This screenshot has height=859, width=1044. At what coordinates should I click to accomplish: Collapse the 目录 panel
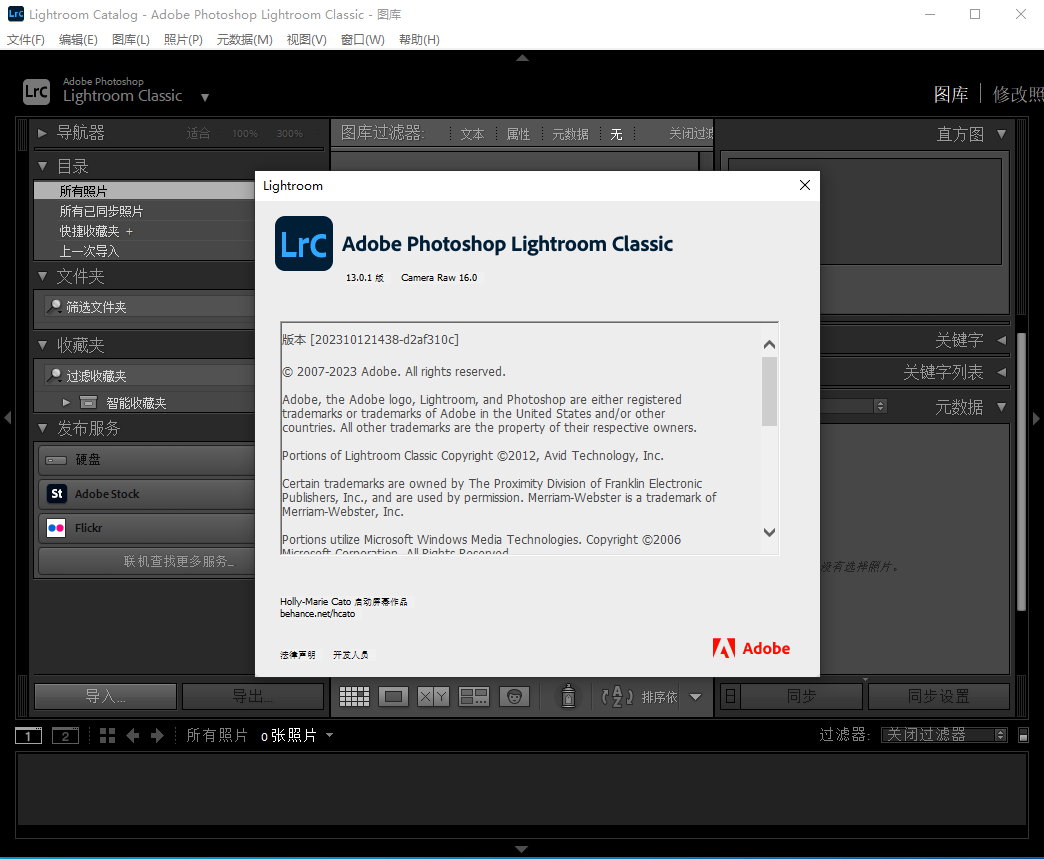(x=43, y=166)
